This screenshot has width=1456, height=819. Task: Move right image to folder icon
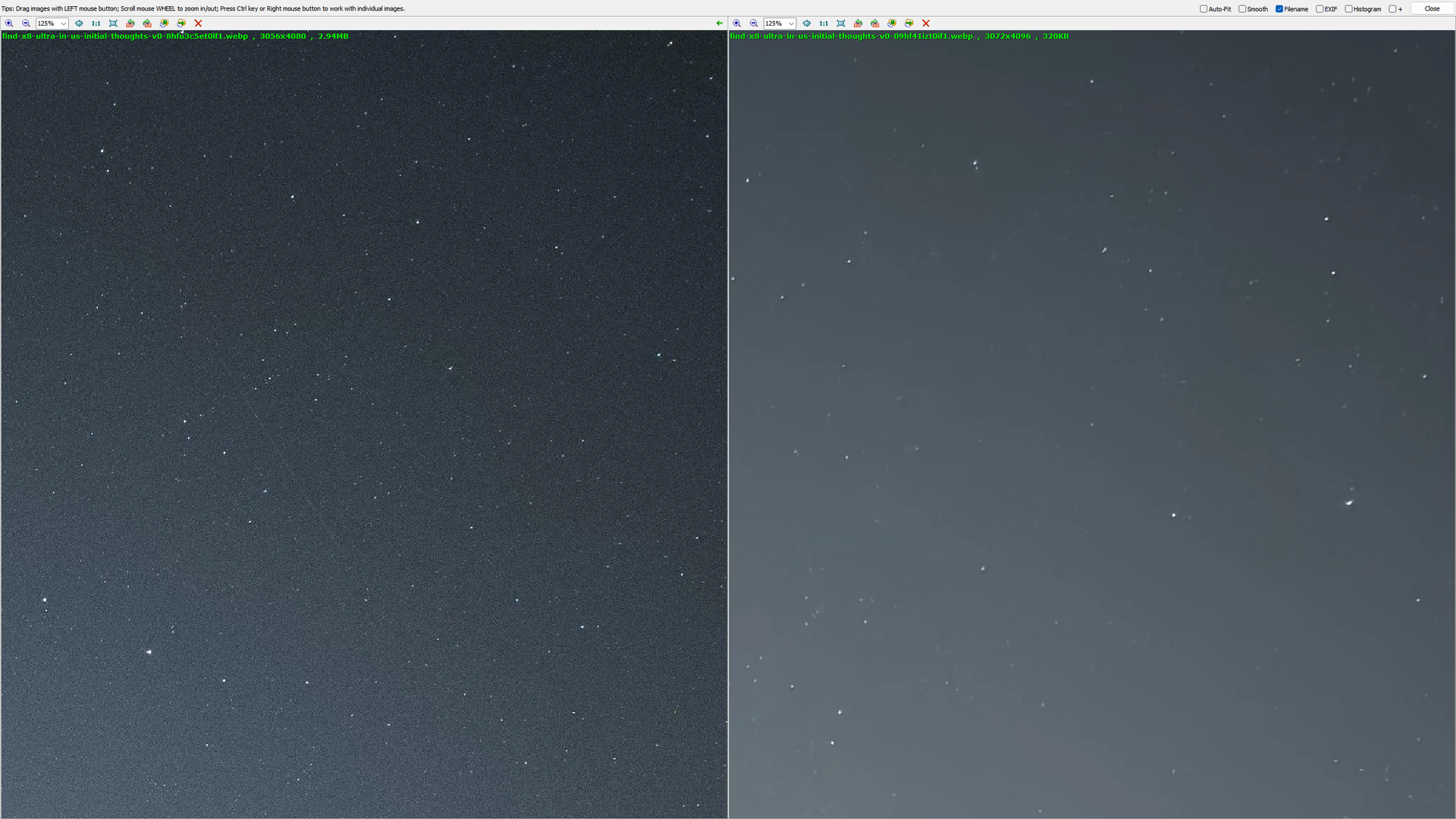pos(909,24)
